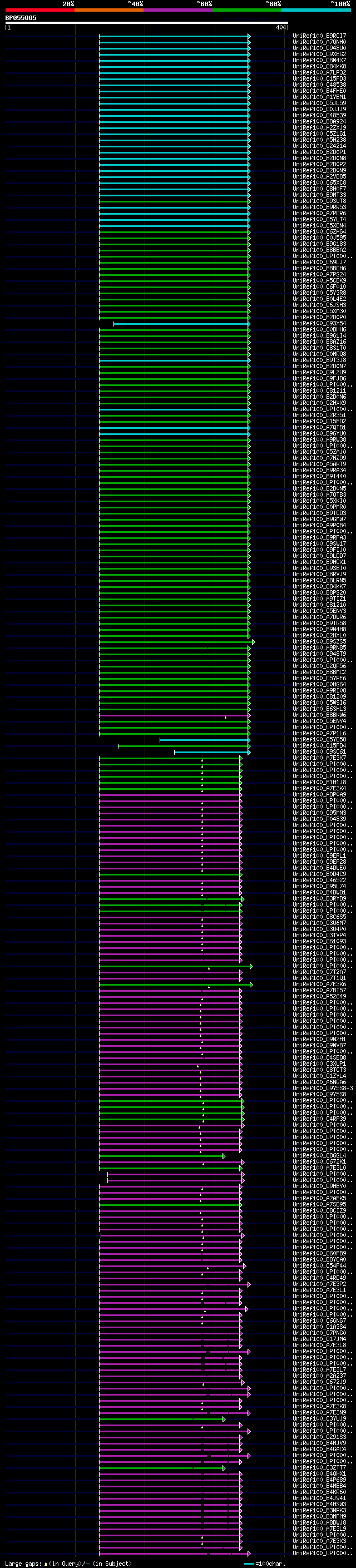Click the white query sequence ruler bar
The image size is (356, 1568).
(147, 23)
